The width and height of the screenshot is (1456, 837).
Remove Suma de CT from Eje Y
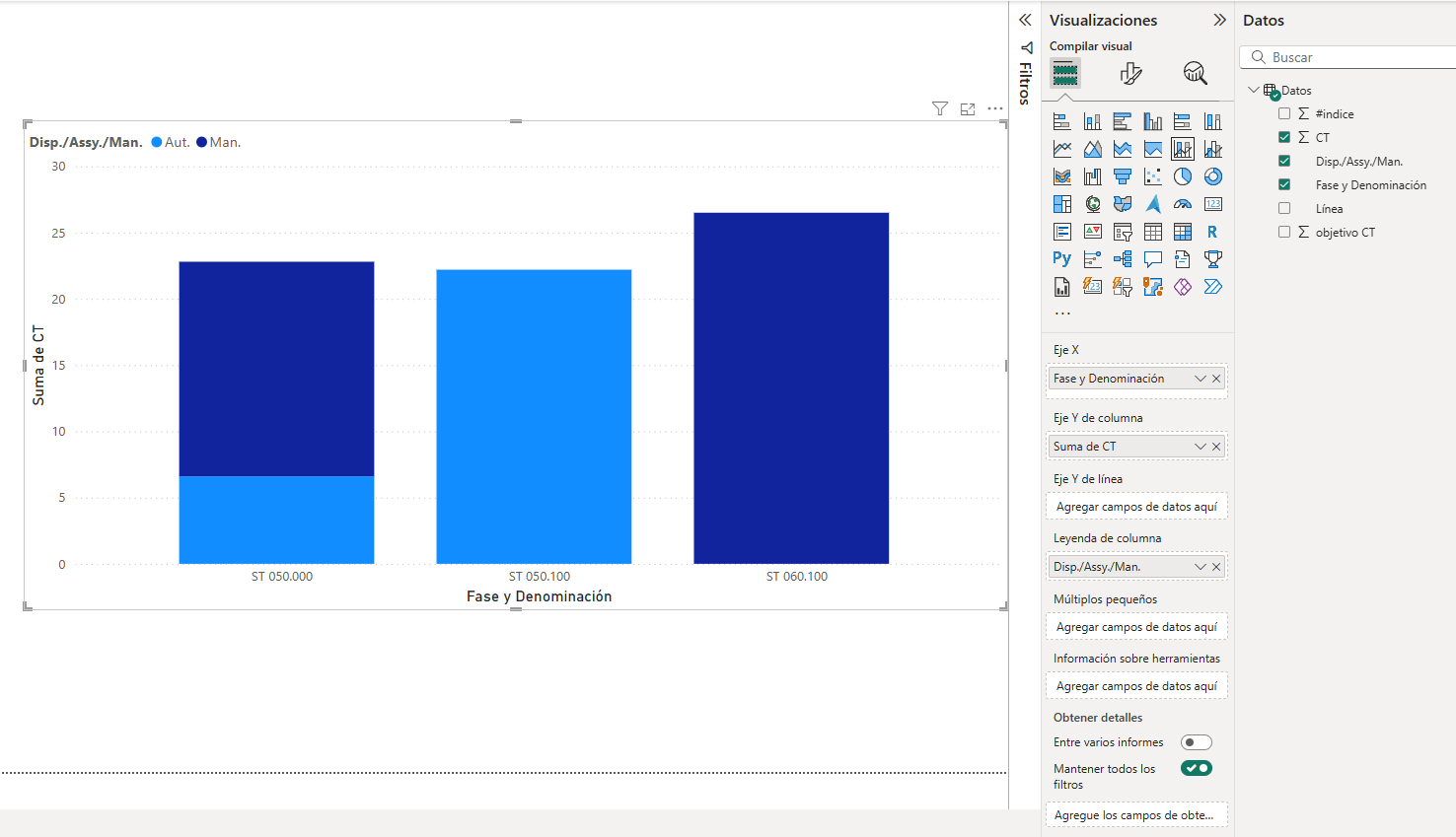(1216, 447)
